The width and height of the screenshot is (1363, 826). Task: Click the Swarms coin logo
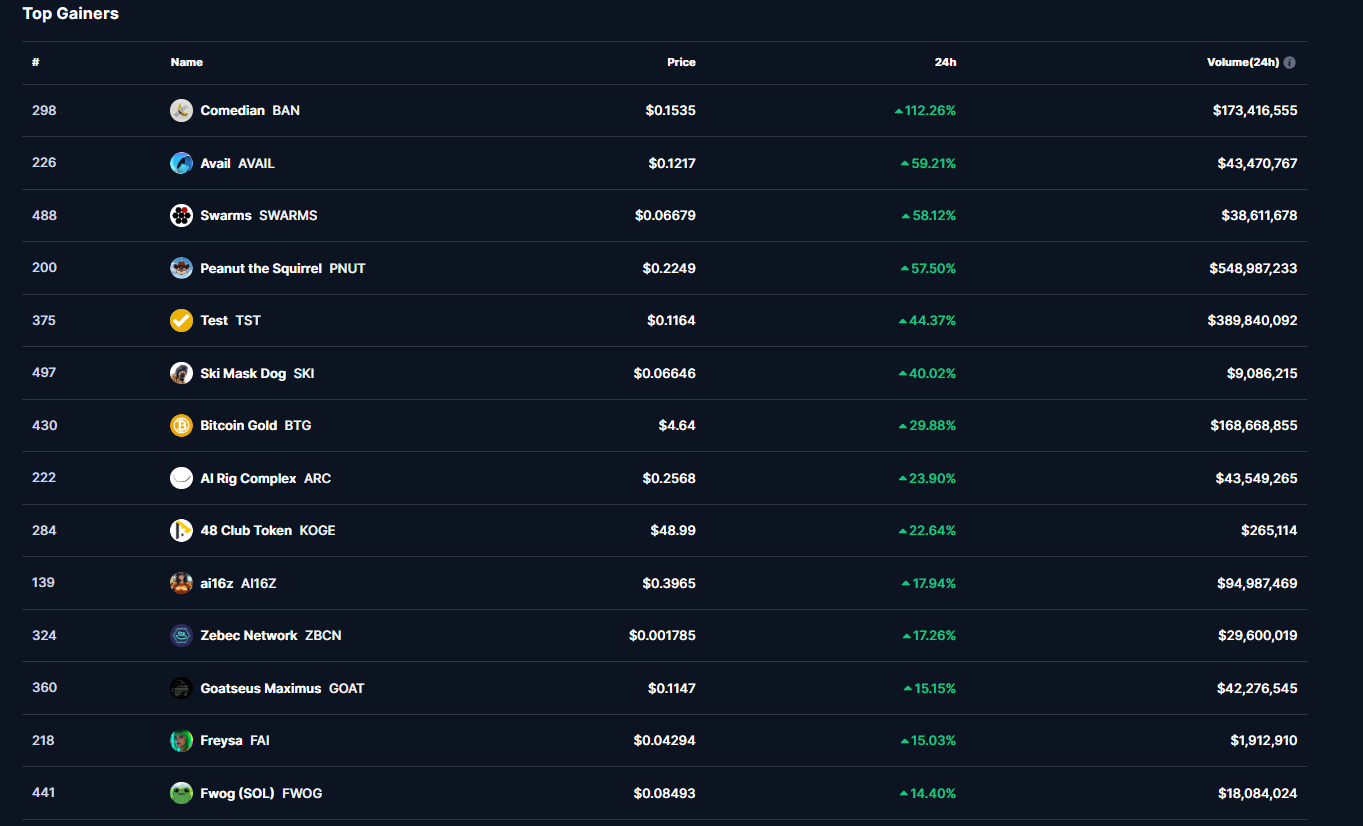181,216
